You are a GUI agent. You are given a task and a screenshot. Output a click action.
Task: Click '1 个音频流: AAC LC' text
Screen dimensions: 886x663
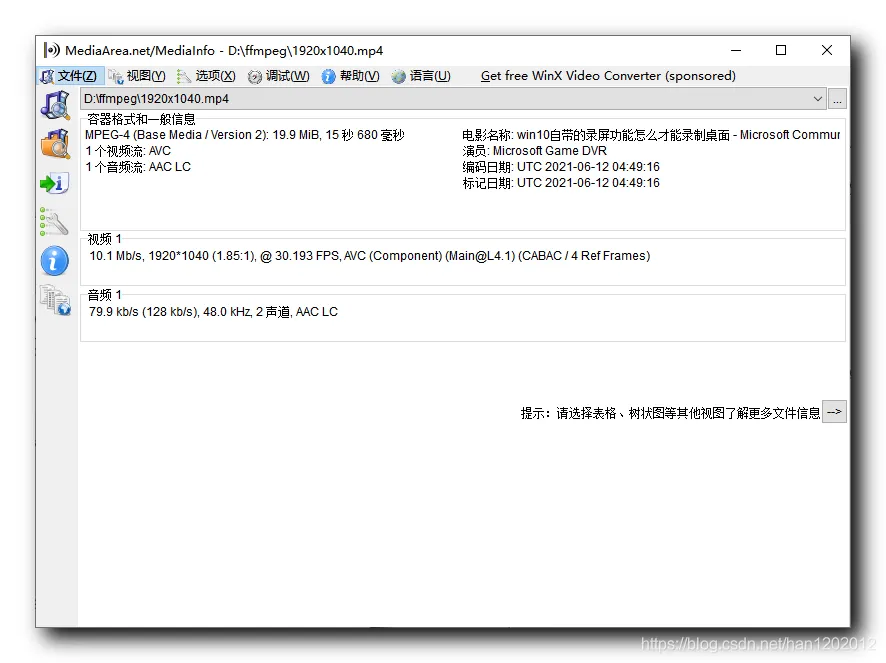[x=138, y=167]
